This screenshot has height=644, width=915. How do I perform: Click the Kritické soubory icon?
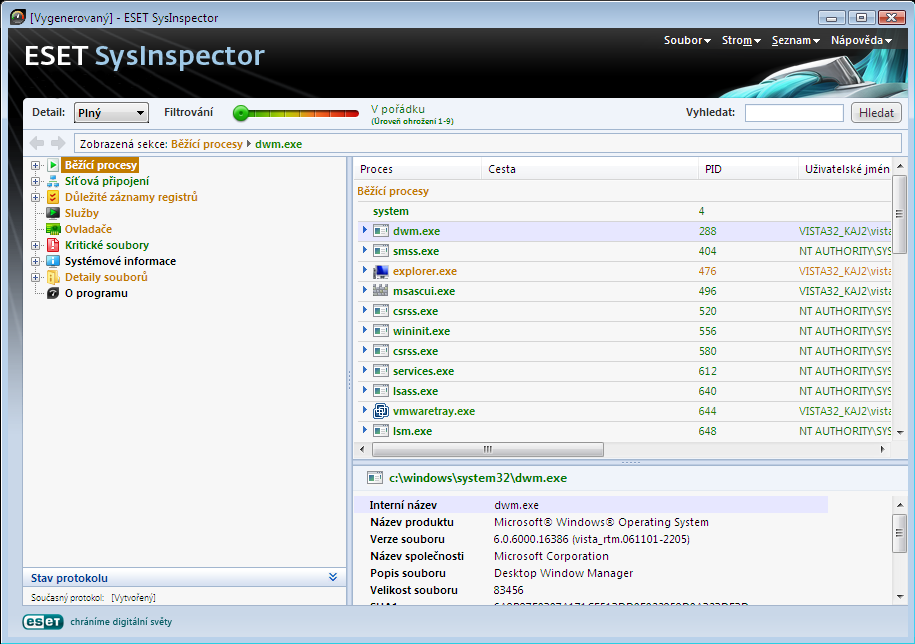pyautogui.click(x=53, y=245)
